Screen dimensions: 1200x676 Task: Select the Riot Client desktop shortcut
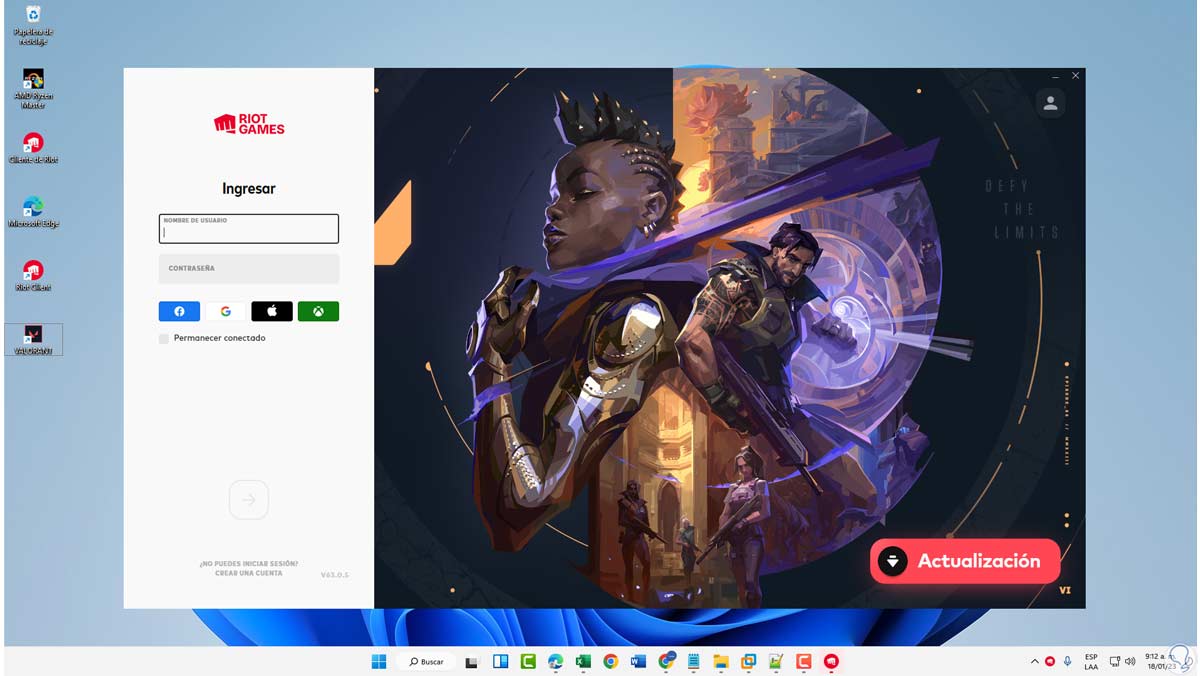click(33, 276)
